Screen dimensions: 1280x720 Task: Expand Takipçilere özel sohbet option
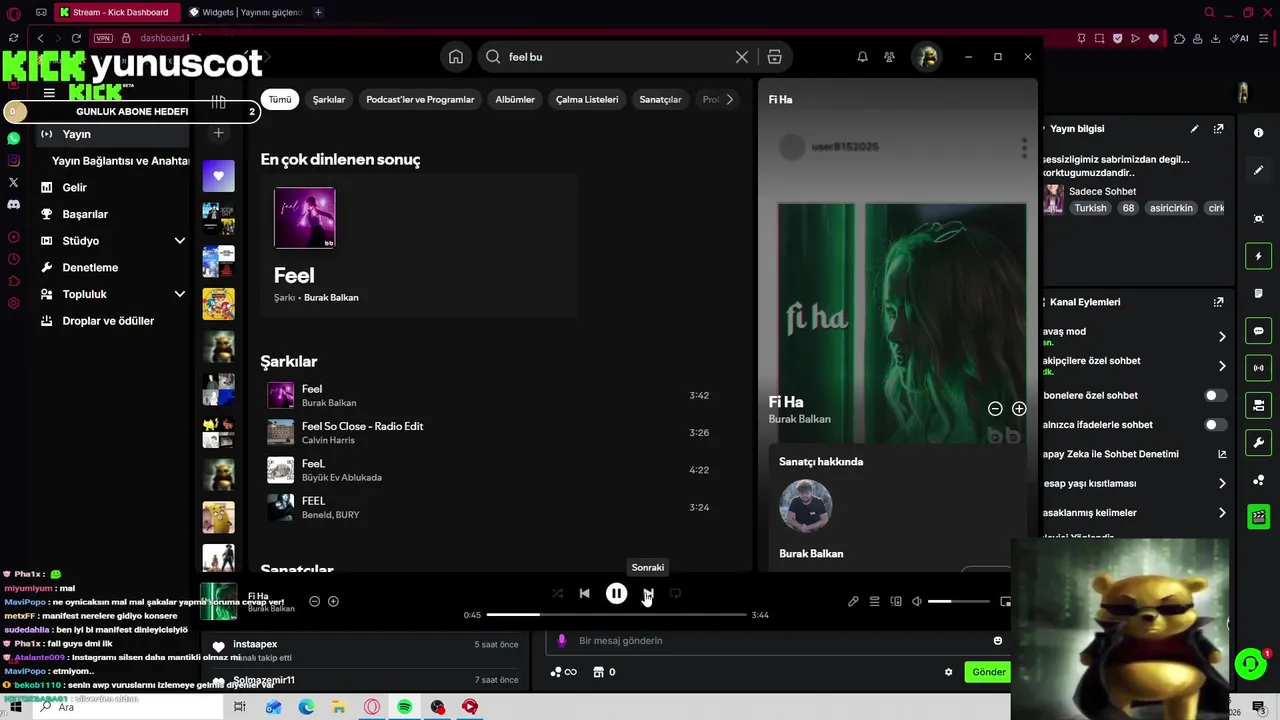1221,366
